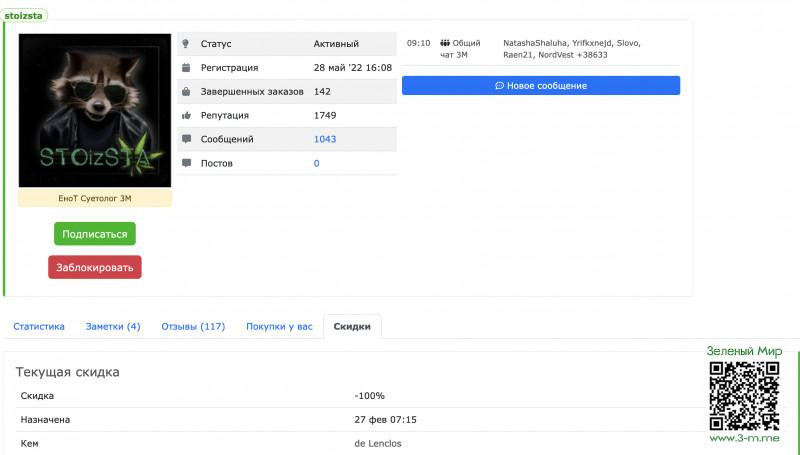Click the lightbulb icon beside Статус

(186, 44)
